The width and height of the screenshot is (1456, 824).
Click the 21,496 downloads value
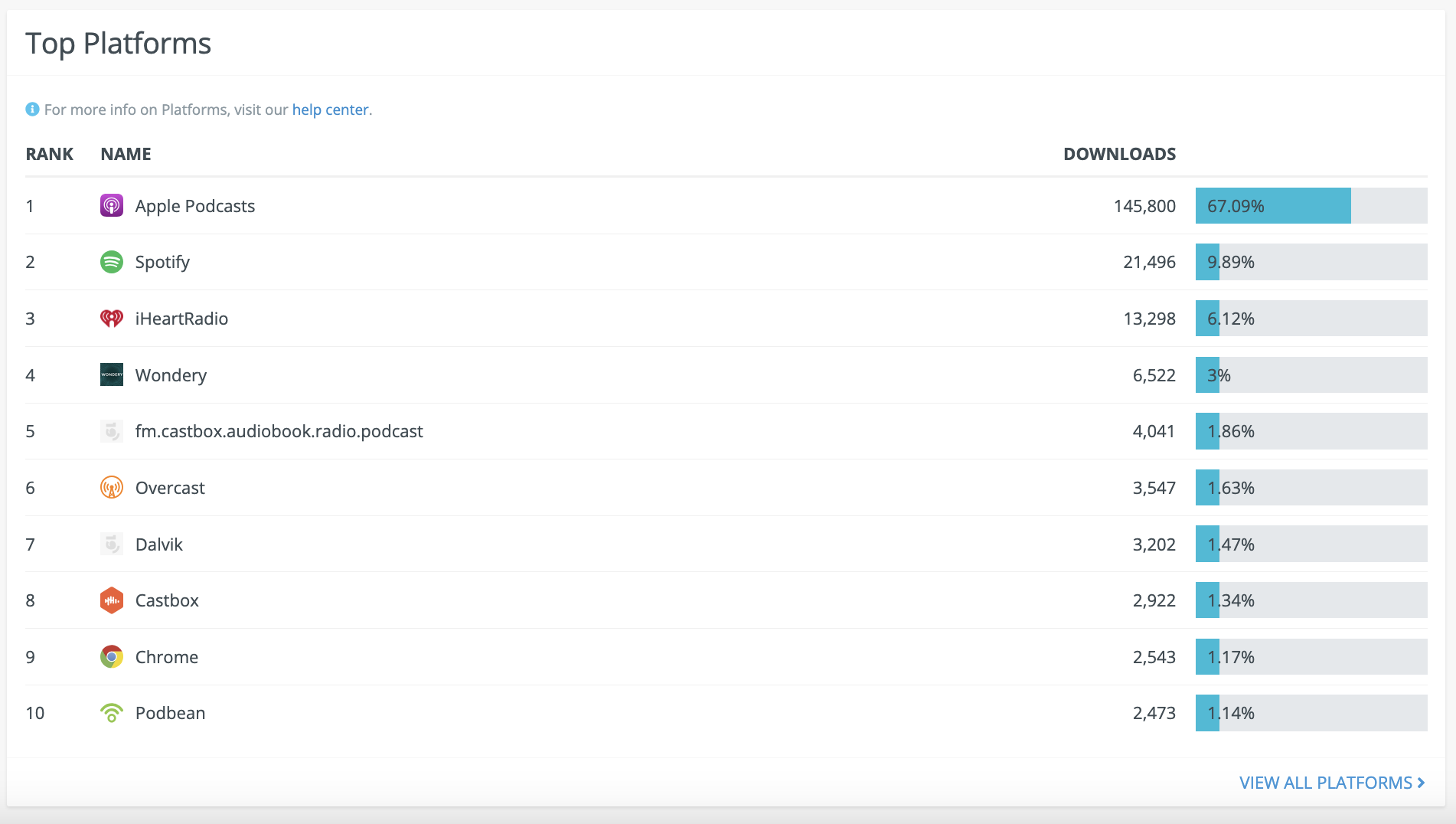coord(1149,262)
